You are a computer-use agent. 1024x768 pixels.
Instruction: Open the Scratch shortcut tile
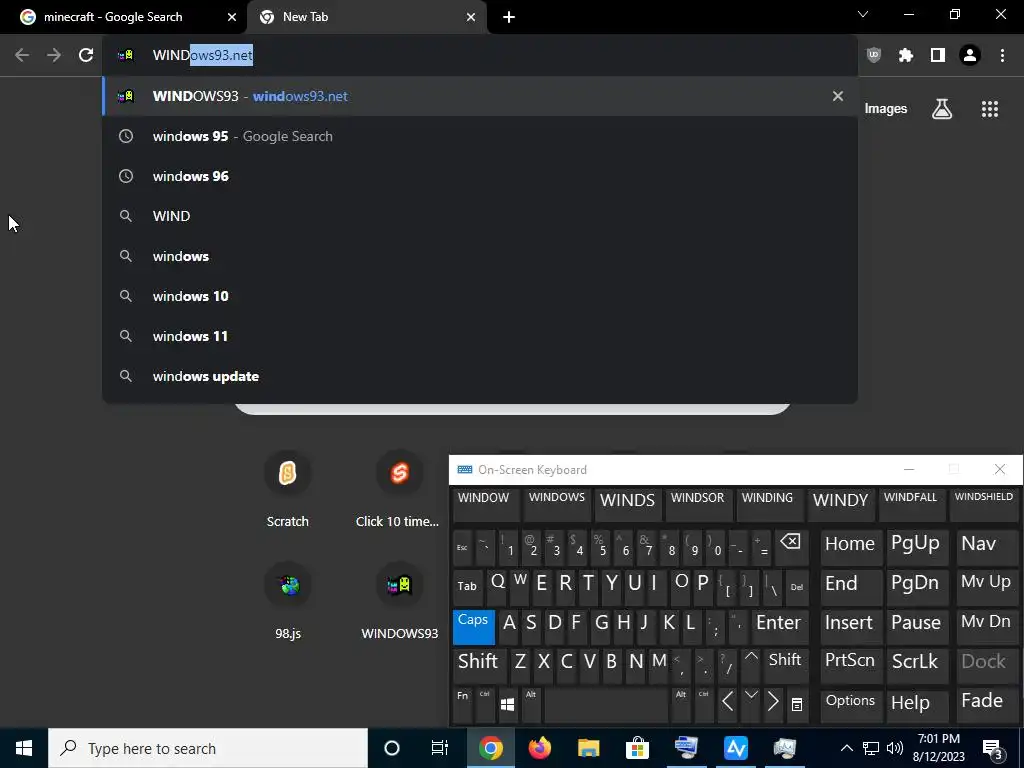287,488
